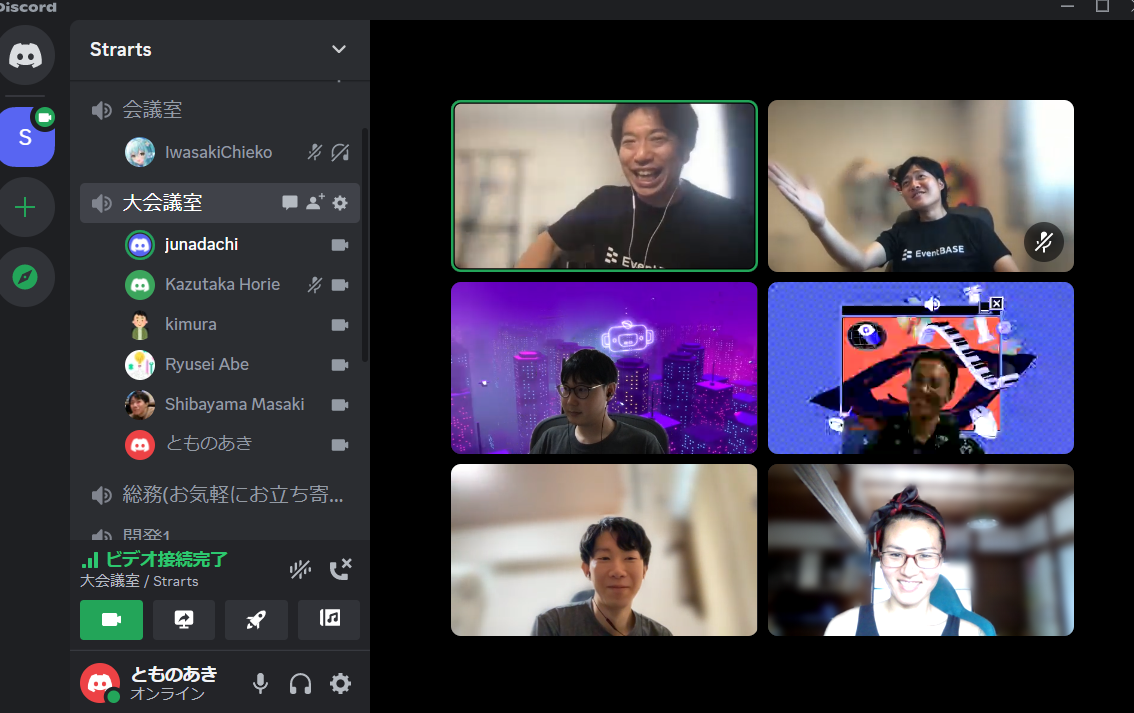Open Explore Discoverable Servers compass icon

[x=26, y=277]
